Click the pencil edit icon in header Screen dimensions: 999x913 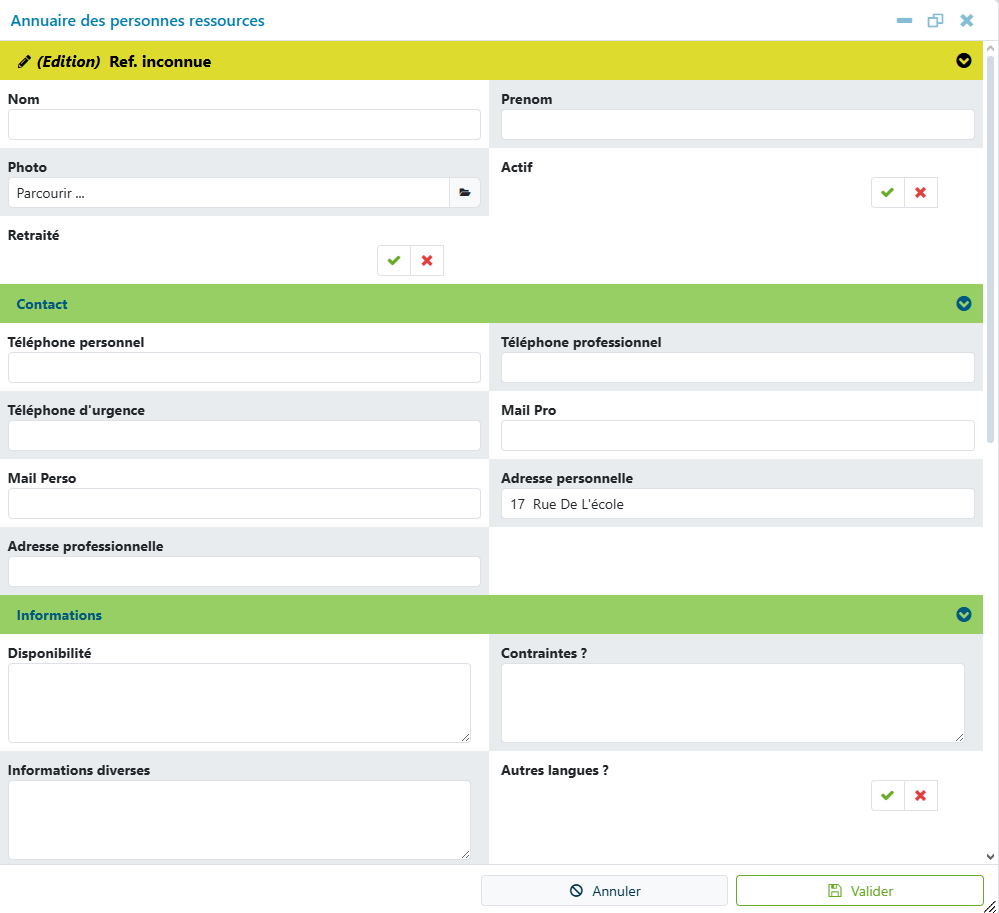coord(24,61)
